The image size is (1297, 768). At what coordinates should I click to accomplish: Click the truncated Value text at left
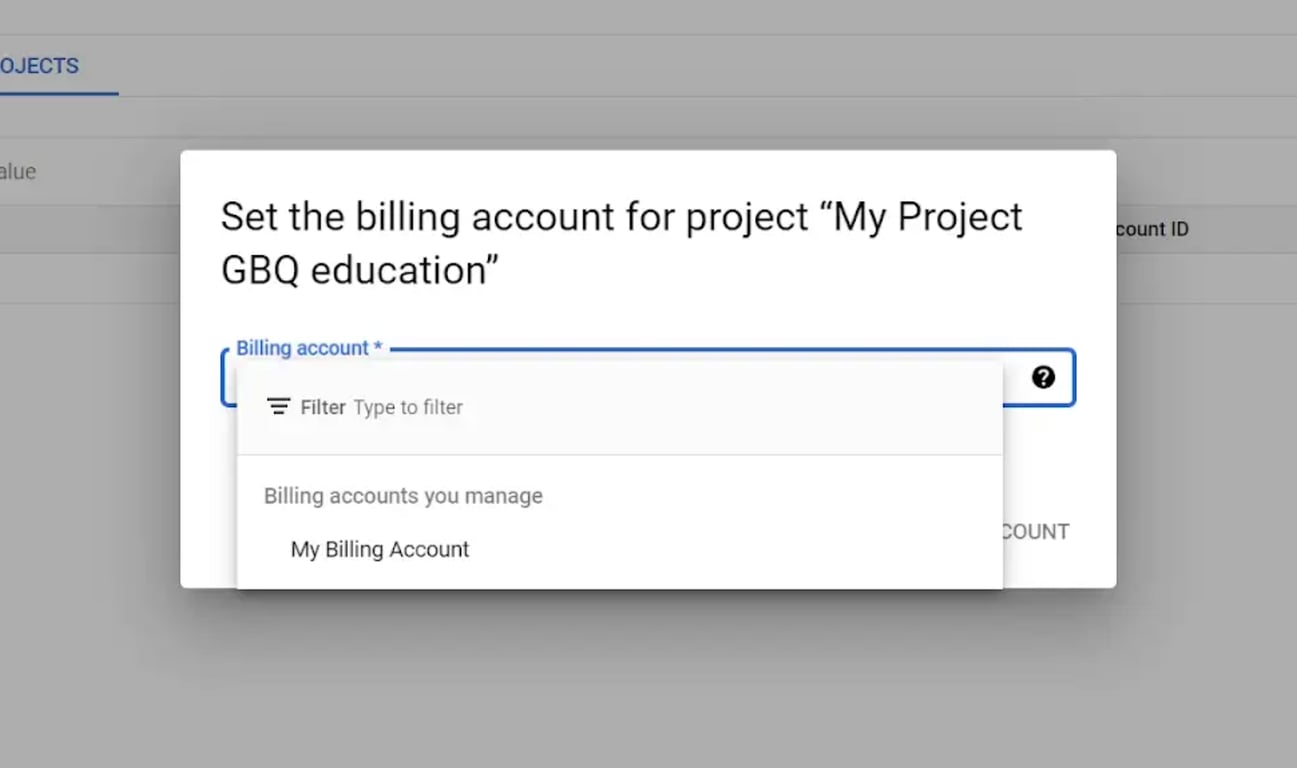pyautogui.click(x=18, y=171)
